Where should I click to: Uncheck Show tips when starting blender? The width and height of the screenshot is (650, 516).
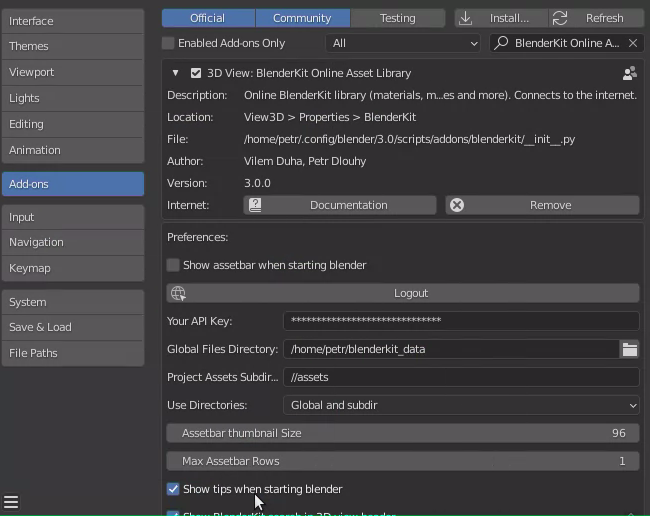point(173,489)
